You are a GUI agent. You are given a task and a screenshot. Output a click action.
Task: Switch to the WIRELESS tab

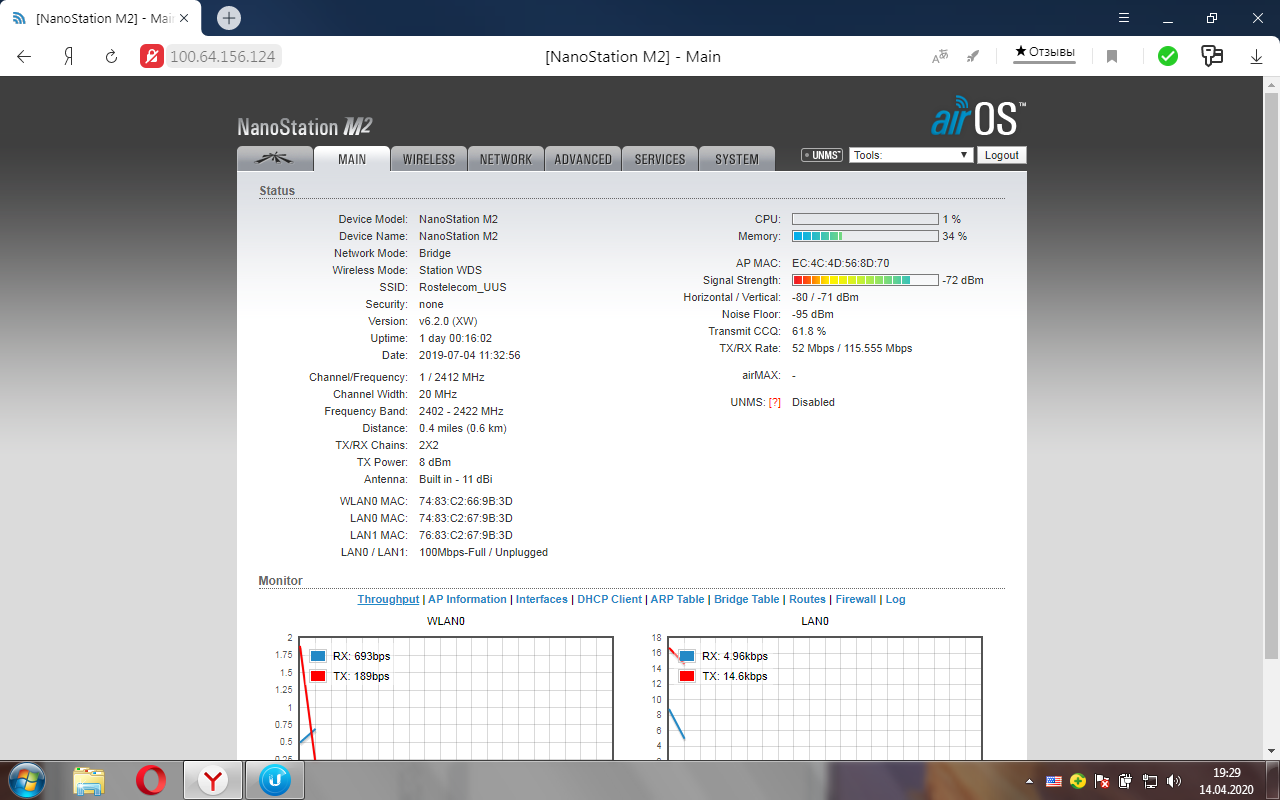(429, 159)
